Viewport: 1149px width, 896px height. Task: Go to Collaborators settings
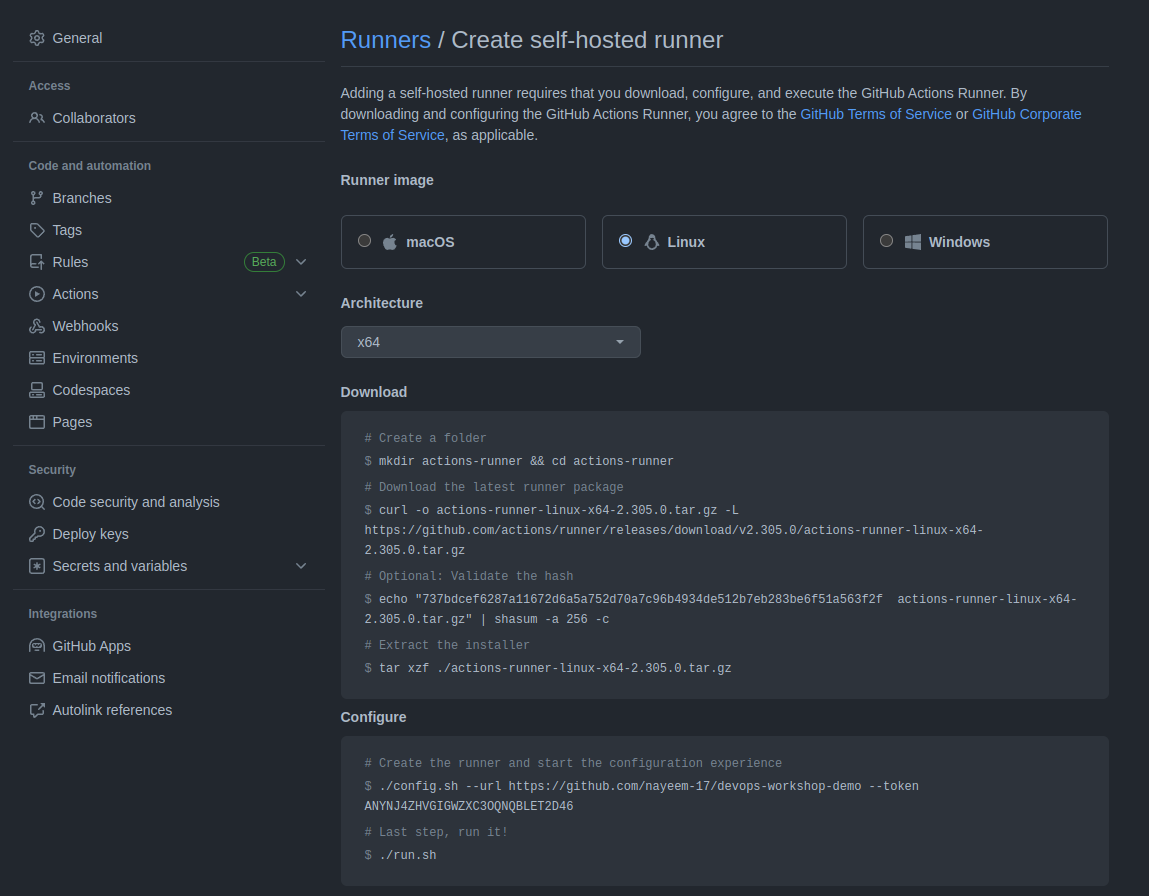point(94,118)
